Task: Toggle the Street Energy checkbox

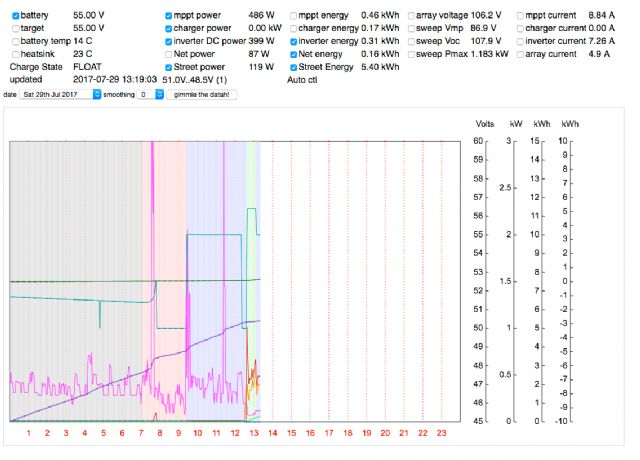Action: [x=292, y=66]
